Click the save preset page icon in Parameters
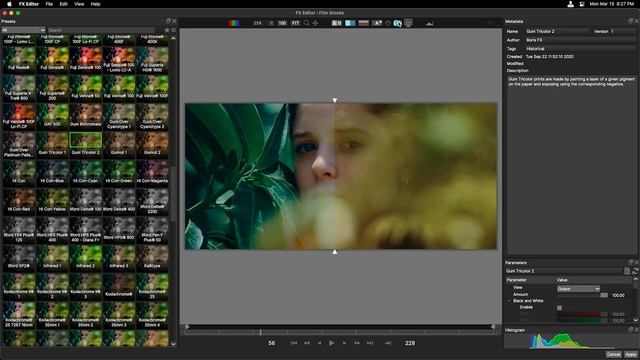This screenshot has height=360, width=640. point(627,271)
